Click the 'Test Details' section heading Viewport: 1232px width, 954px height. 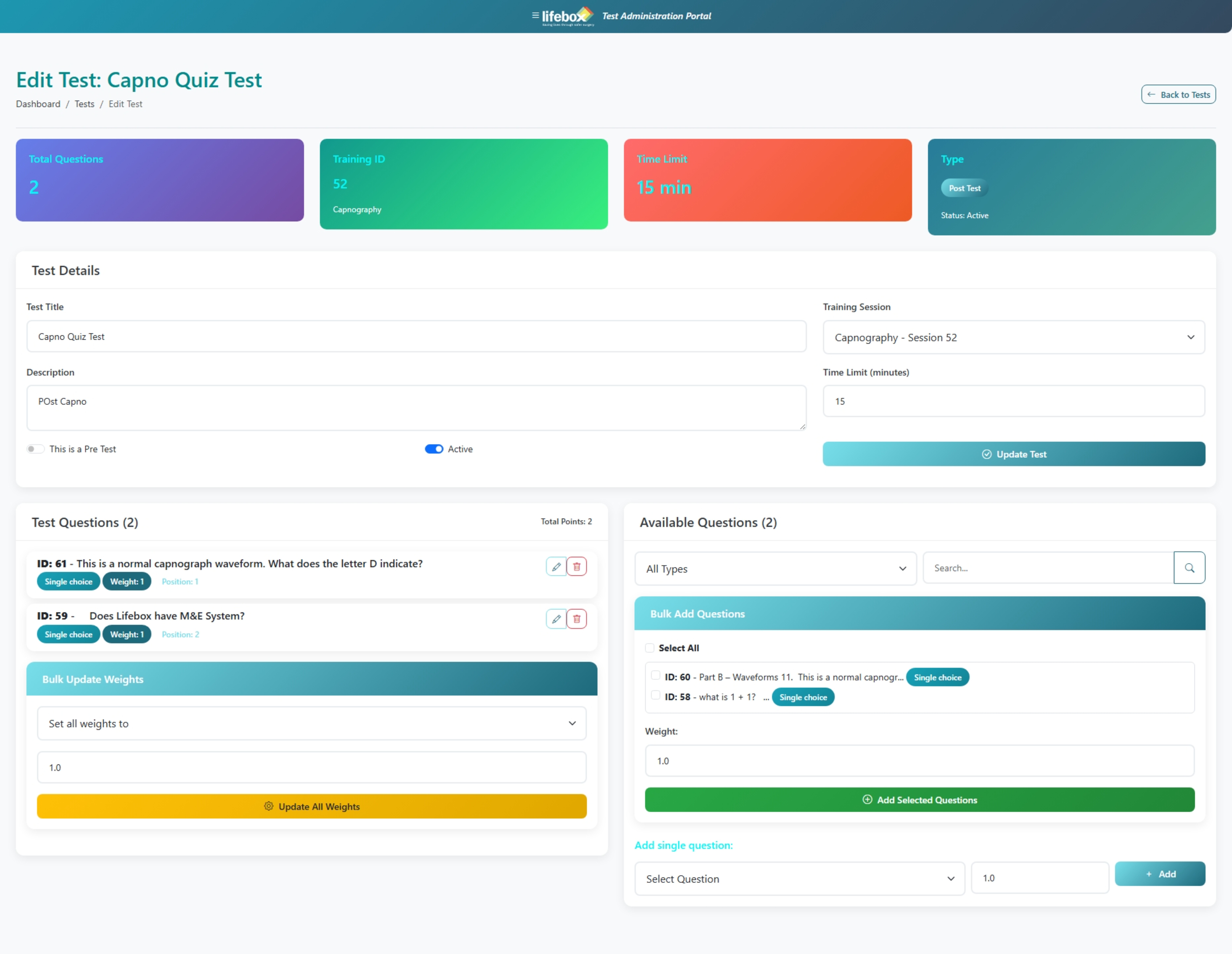[x=65, y=271]
